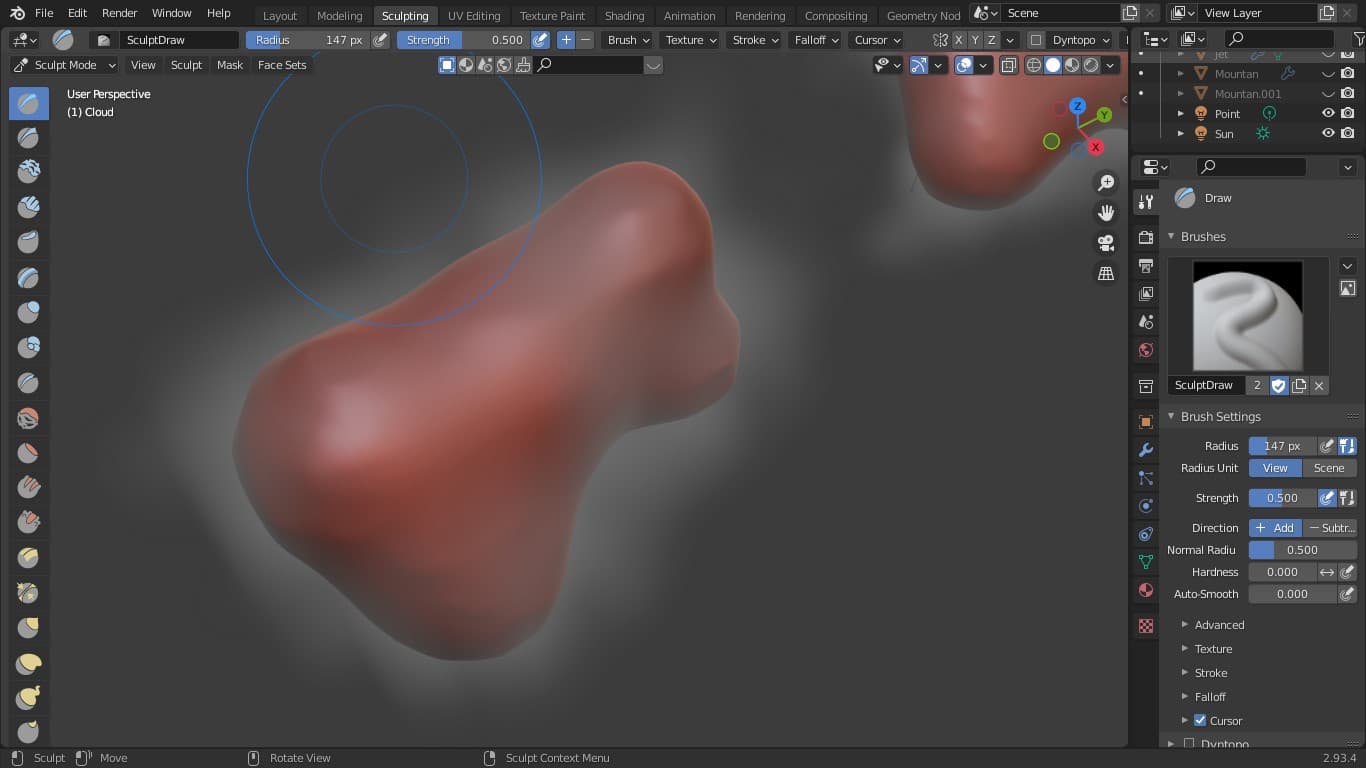Click the SculptDraw brush preview thumbnail
Viewport: 1366px width, 768px height.
click(1247, 316)
